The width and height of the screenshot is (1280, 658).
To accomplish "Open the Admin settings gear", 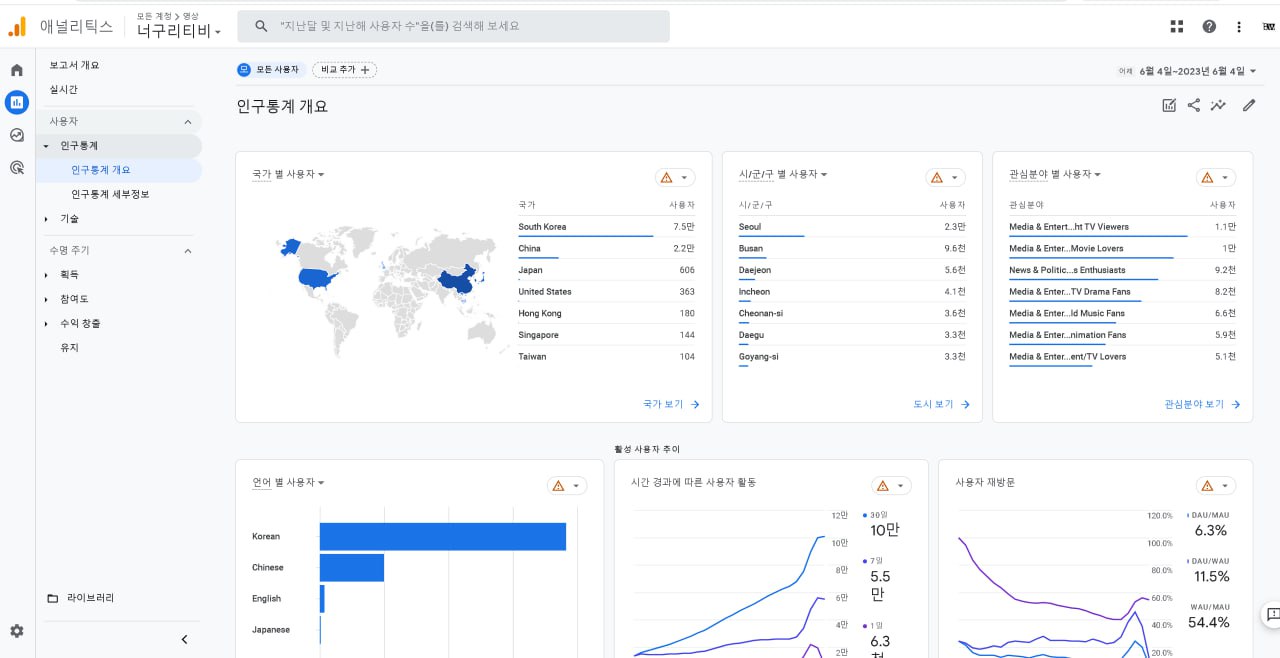I will pos(17,631).
